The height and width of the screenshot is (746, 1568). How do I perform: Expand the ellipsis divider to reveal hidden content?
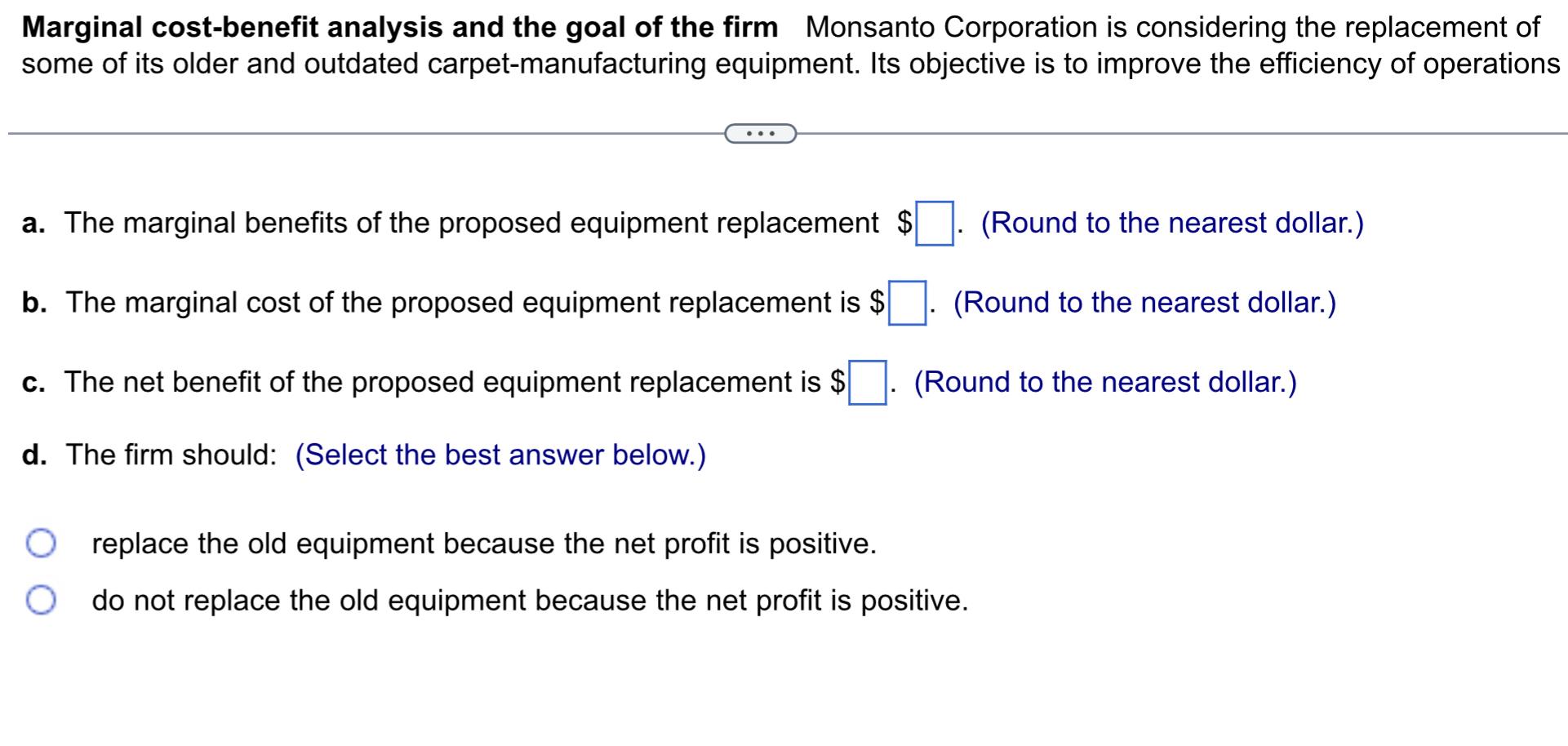pyautogui.click(x=760, y=132)
